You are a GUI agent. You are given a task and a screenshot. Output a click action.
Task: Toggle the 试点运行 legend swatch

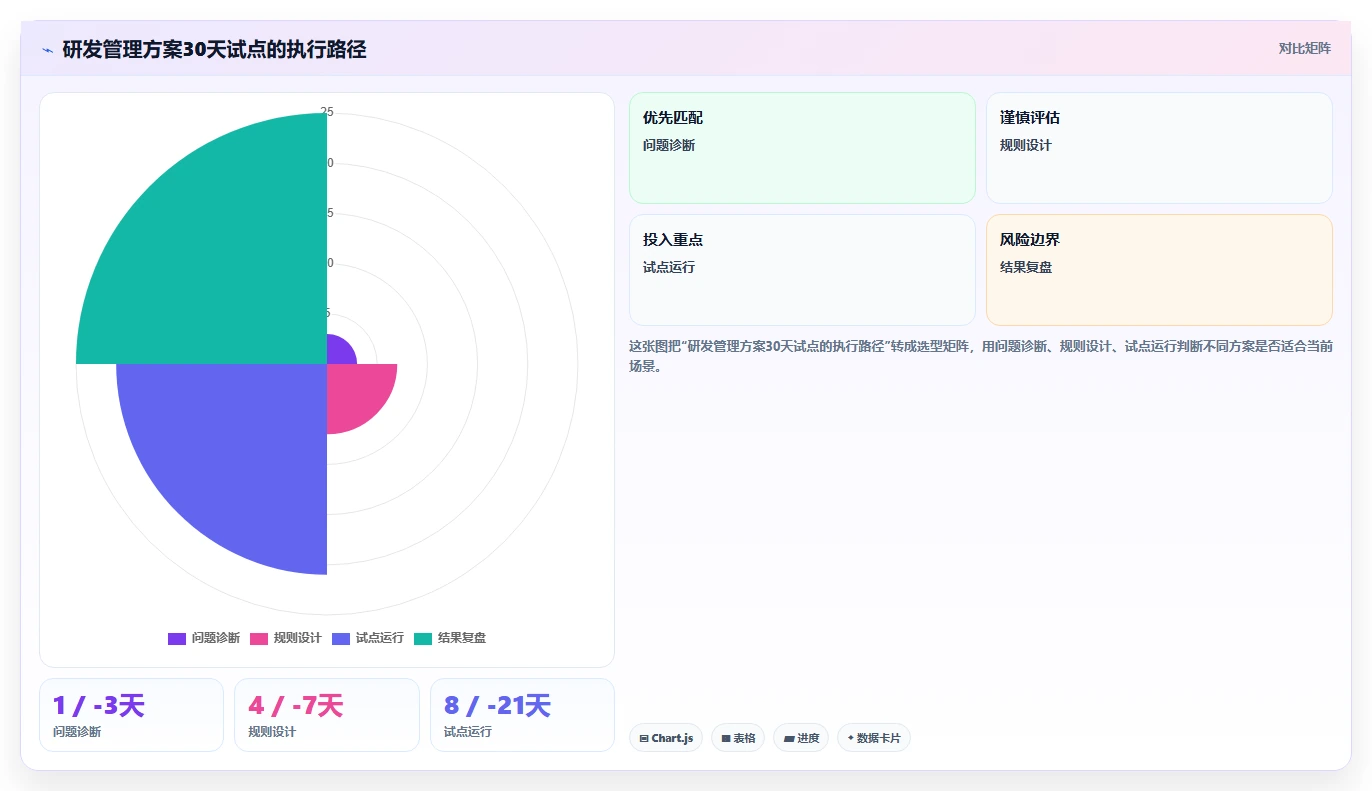coord(341,638)
